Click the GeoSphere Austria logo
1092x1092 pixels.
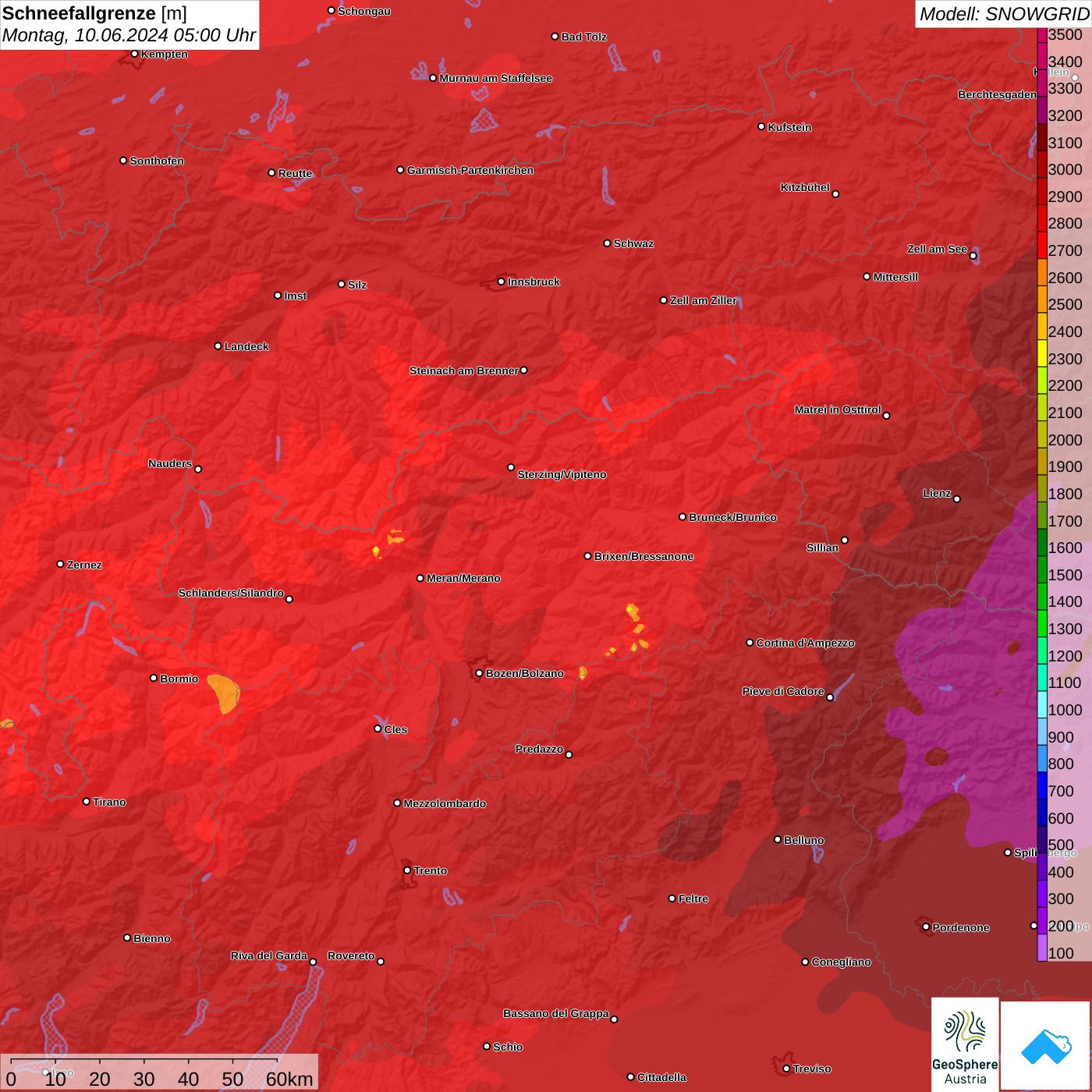pyautogui.click(x=965, y=1044)
